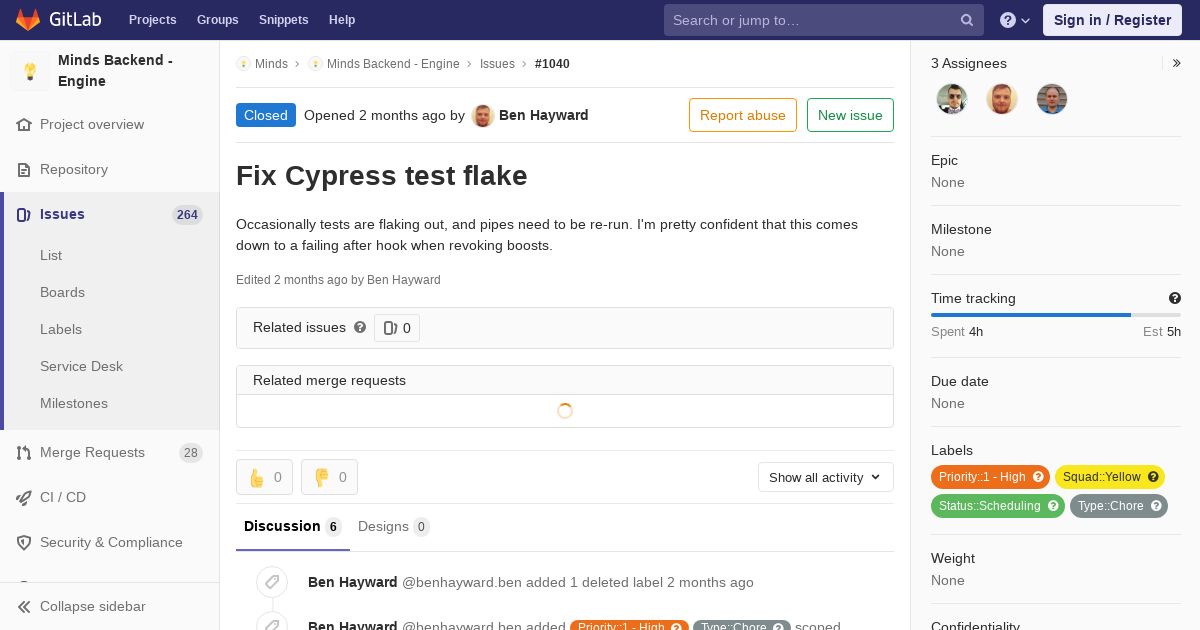Image resolution: width=1200 pixels, height=630 pixels.
Task: Click Ben Hayward author link
Action: click(x=543, y=115)
